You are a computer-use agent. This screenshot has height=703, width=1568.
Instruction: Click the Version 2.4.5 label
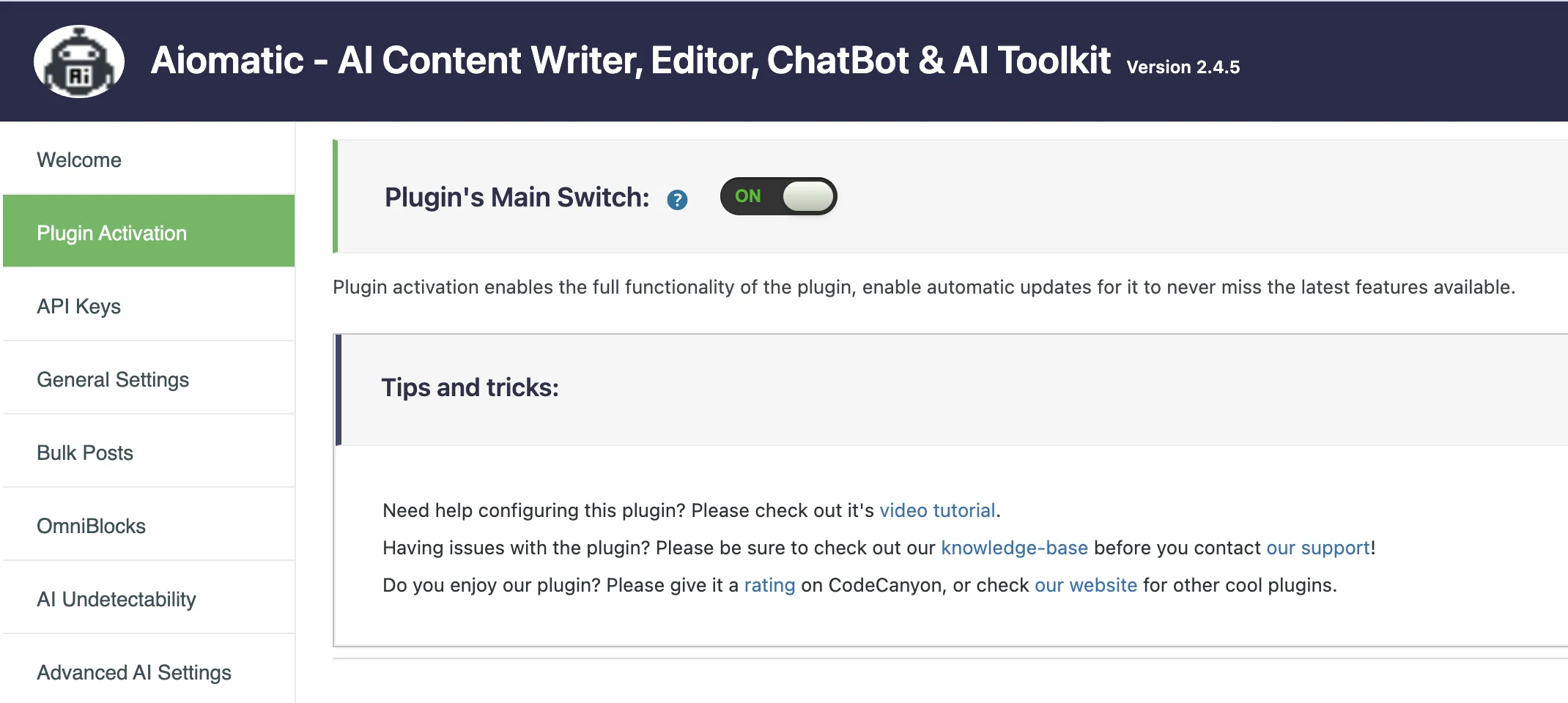[x=1183, y=67]
